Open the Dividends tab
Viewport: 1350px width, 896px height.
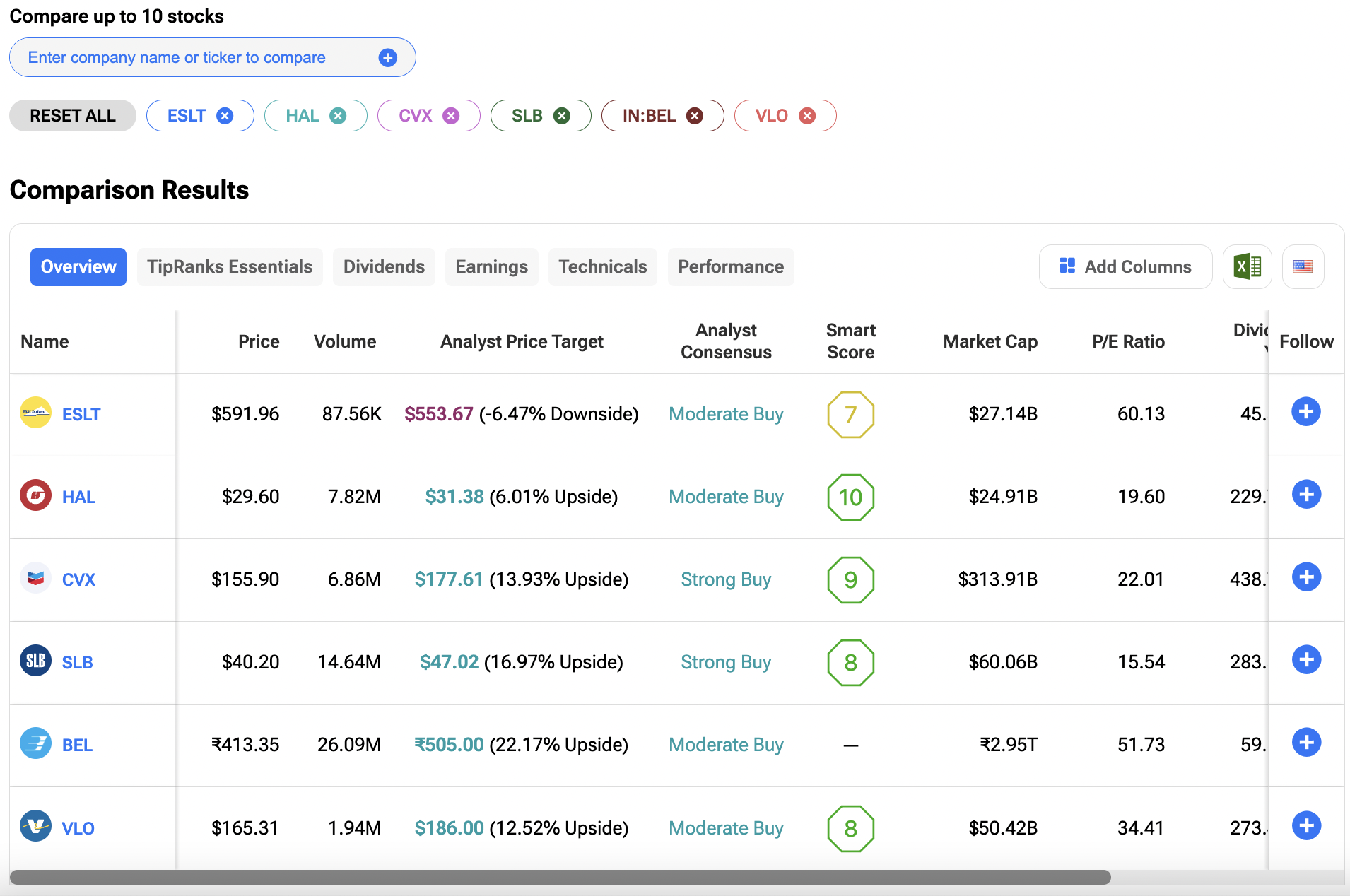pyautogui.click(x=384, y=267)
